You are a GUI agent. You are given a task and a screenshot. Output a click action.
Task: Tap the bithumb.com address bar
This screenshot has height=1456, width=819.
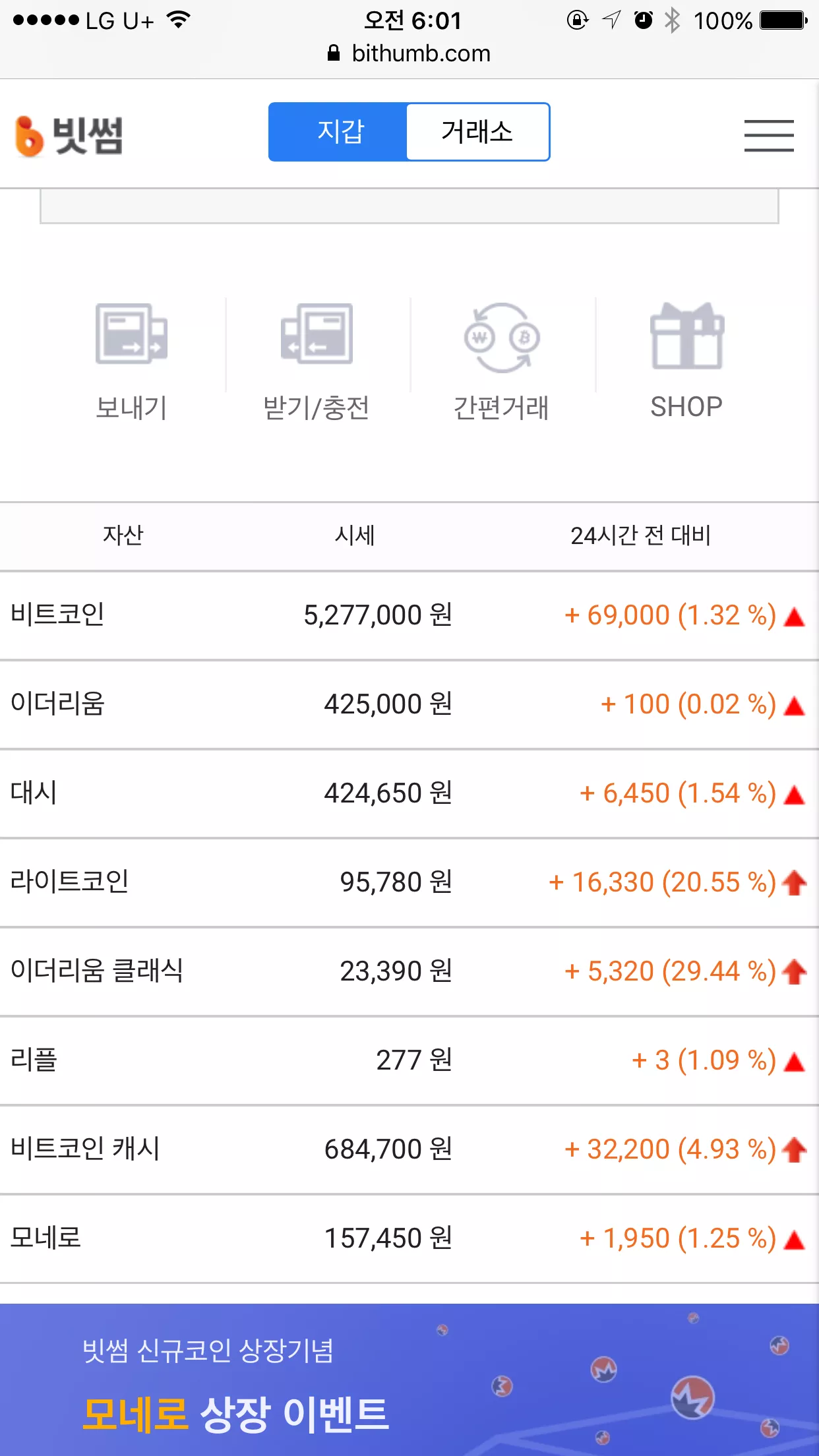click(409, 53)
